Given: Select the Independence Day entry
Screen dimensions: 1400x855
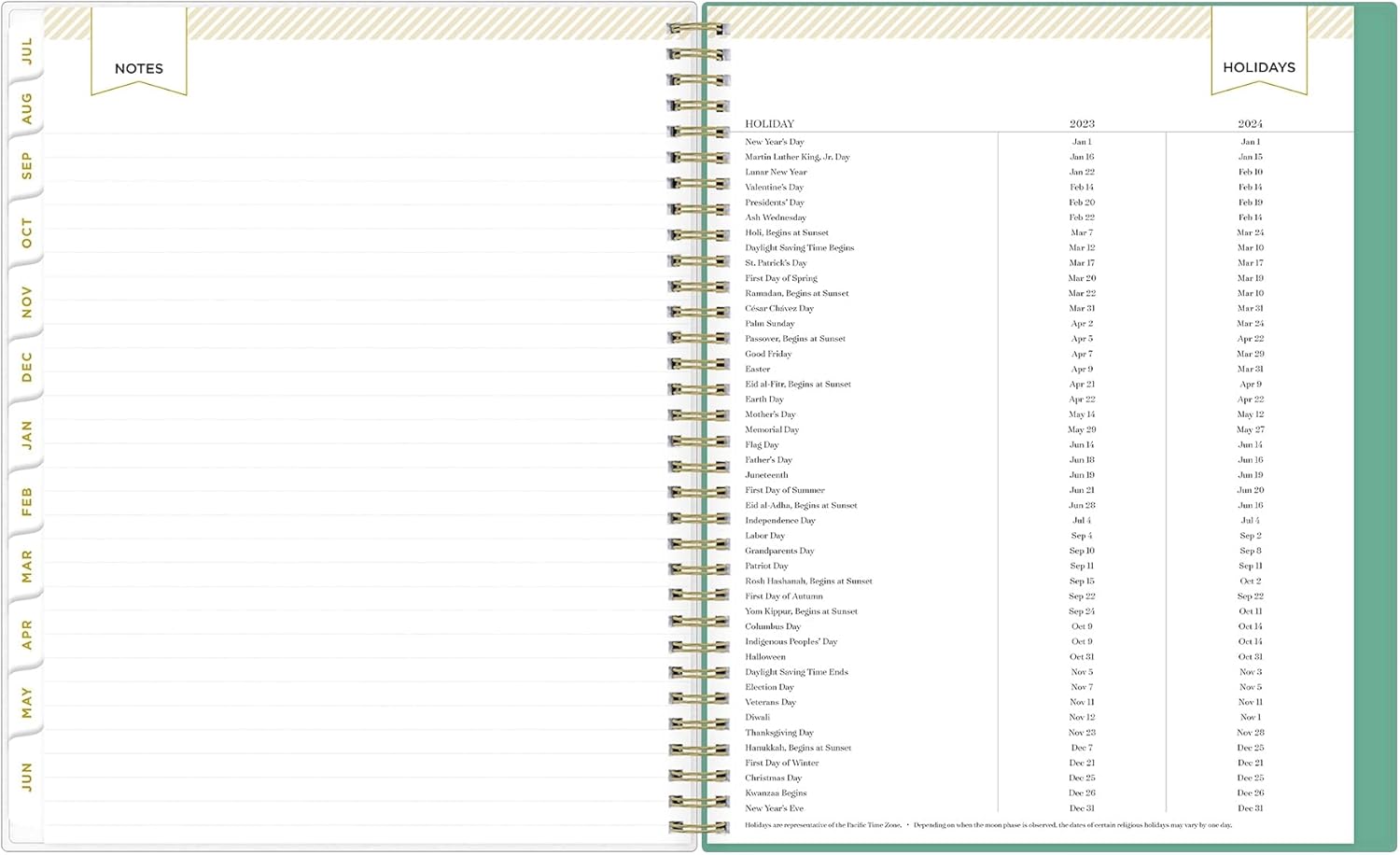Looking at the screenshot, I should (780, 521).
